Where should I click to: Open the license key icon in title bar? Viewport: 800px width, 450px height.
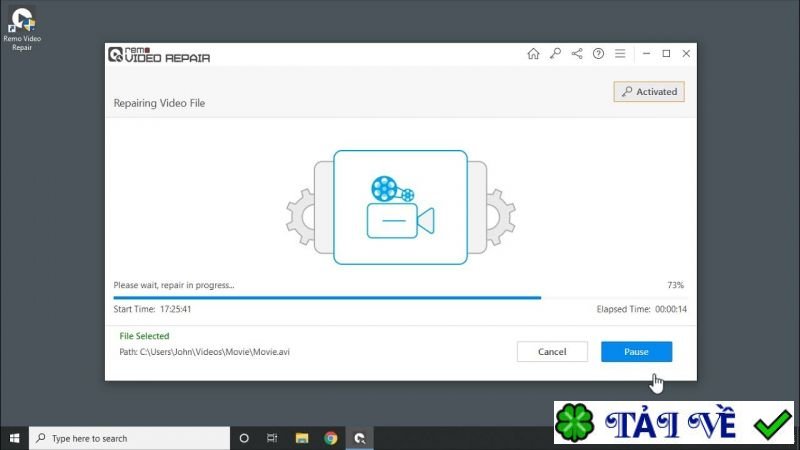pos(555,54)
